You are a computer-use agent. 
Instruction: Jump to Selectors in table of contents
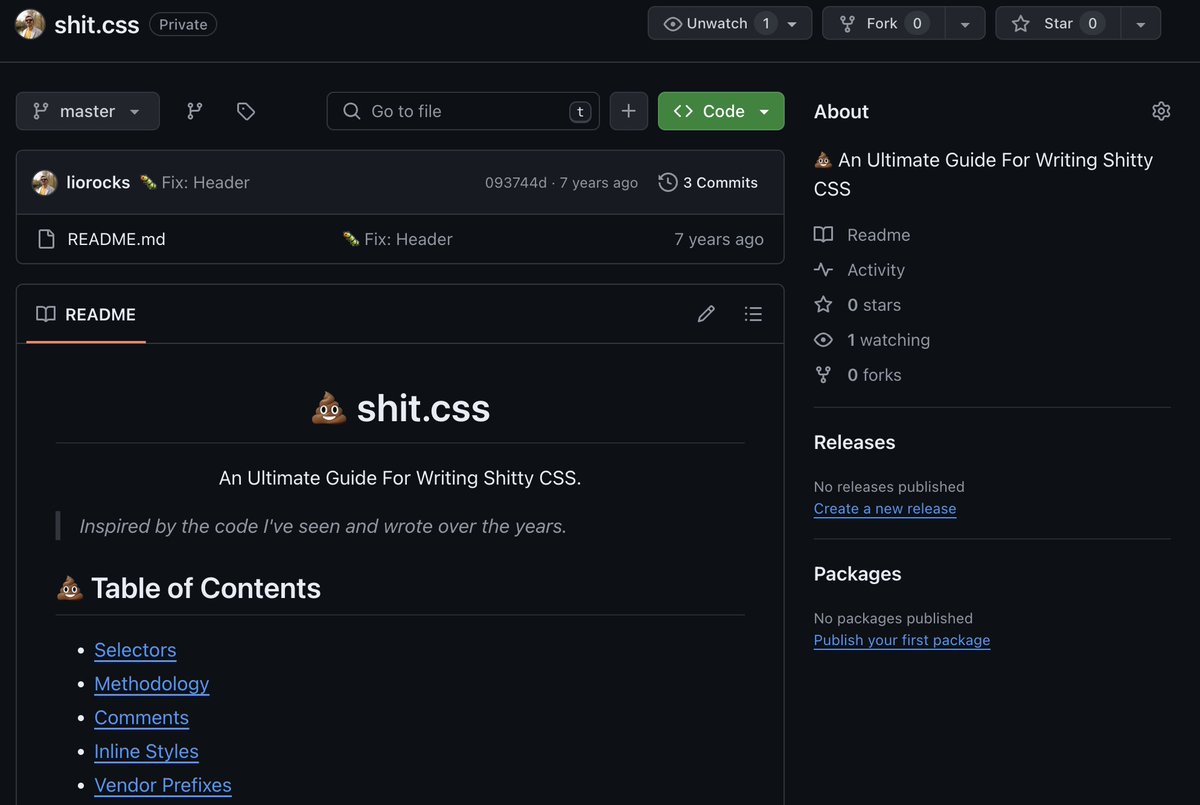click(x=135, y=650)
